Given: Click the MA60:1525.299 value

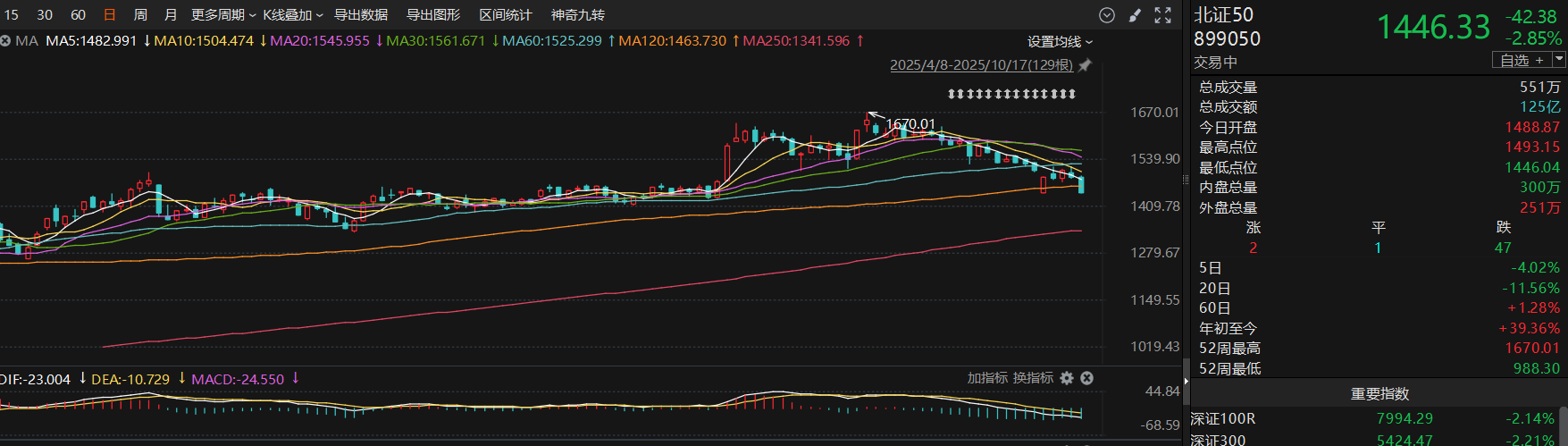Looking at the screenshot, I should tap(552, 41).
